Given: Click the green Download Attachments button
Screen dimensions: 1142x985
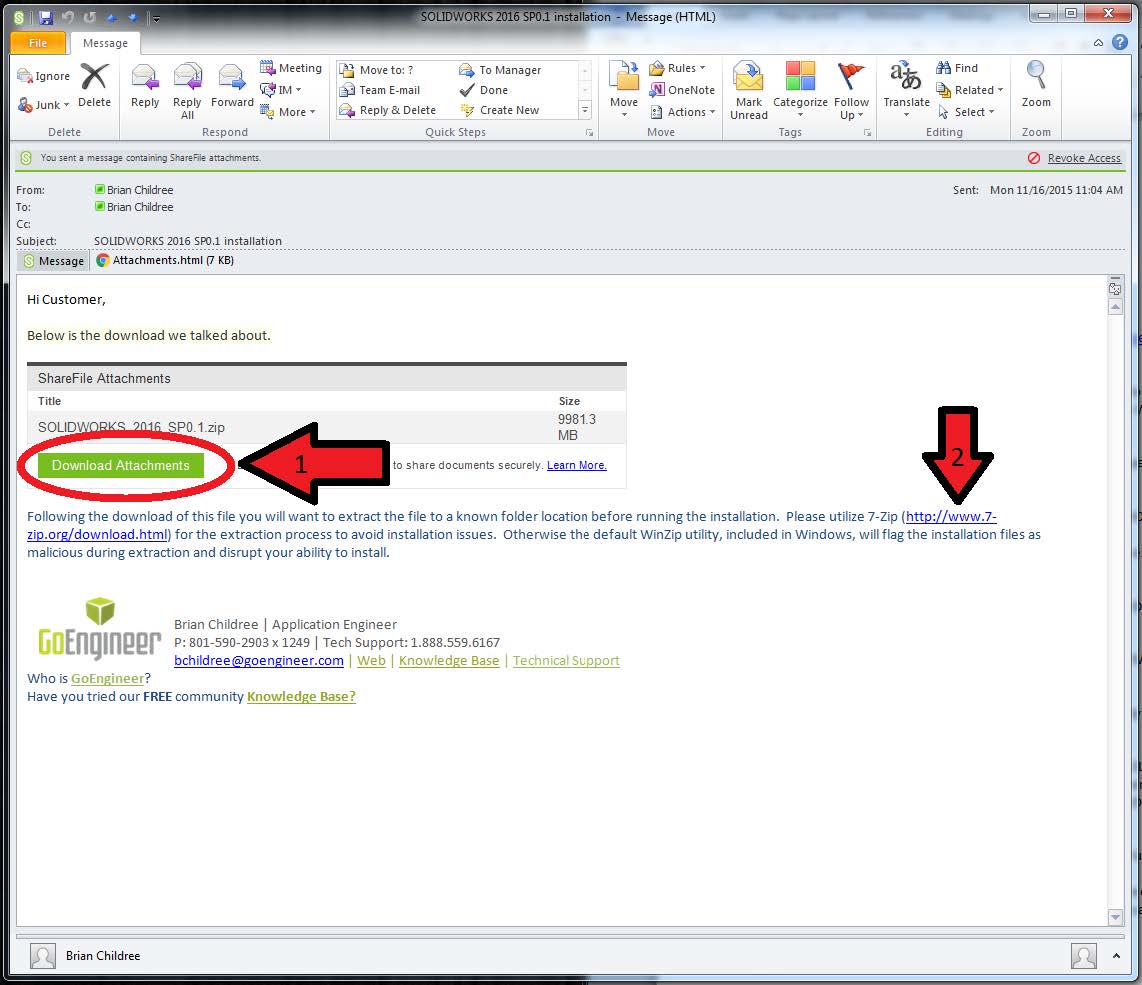Looking at the screenshot, I should coord(121,465).
